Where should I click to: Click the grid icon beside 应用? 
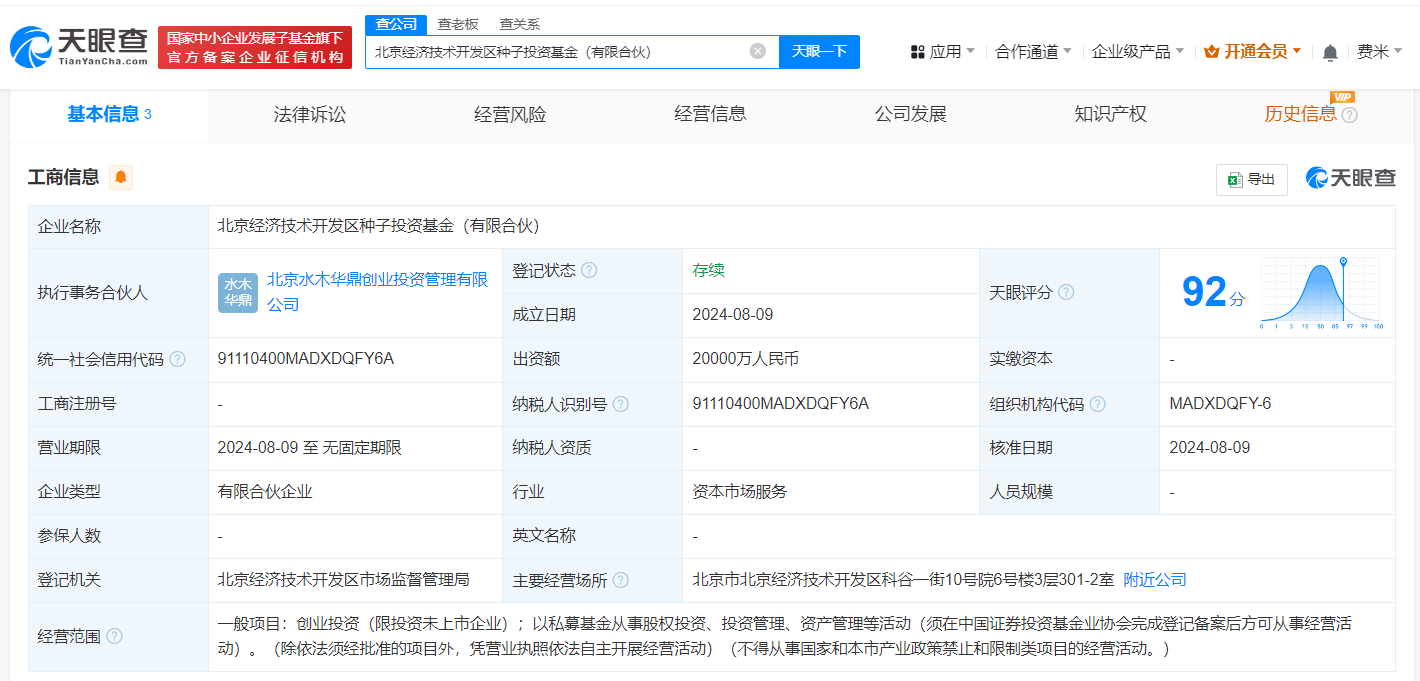tap(916, 51)
